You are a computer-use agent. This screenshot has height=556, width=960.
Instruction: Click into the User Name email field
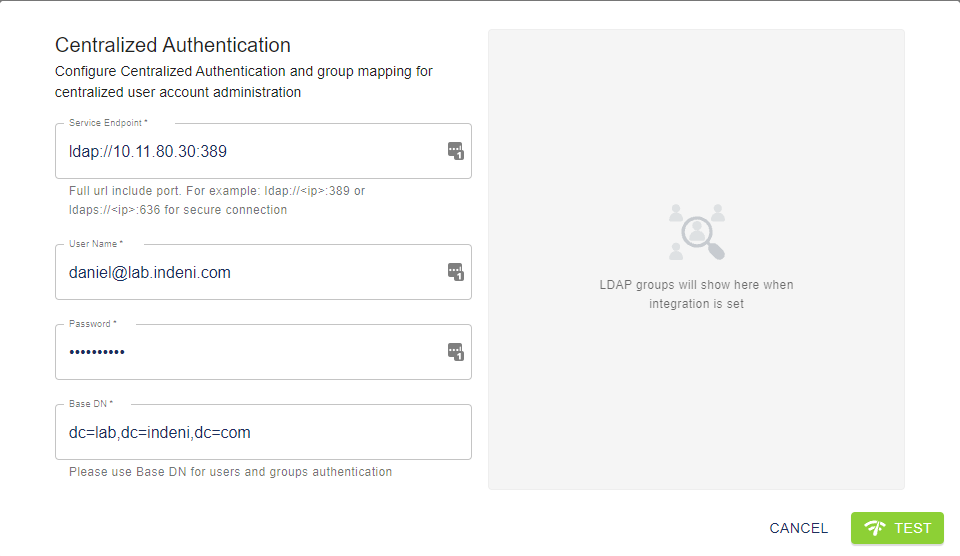coord(250,272)
